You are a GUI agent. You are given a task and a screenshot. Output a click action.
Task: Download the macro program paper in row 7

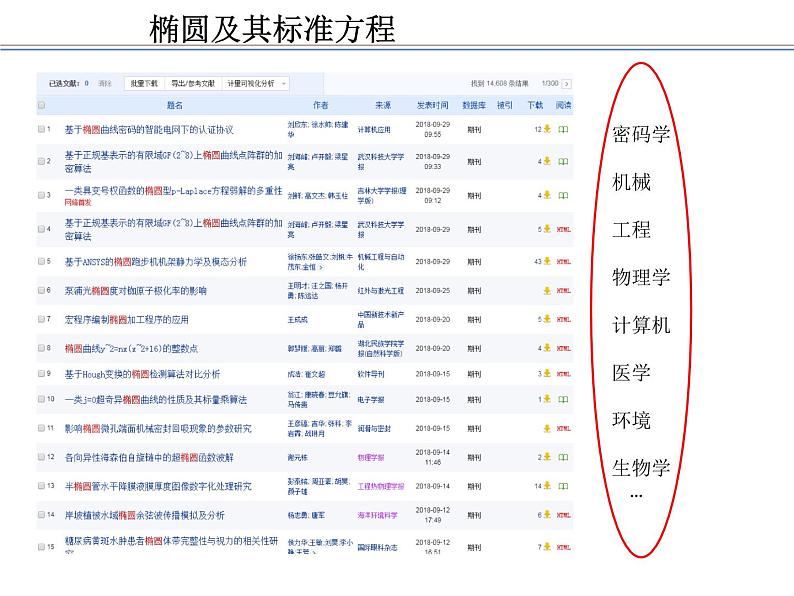tap(547, 319)
